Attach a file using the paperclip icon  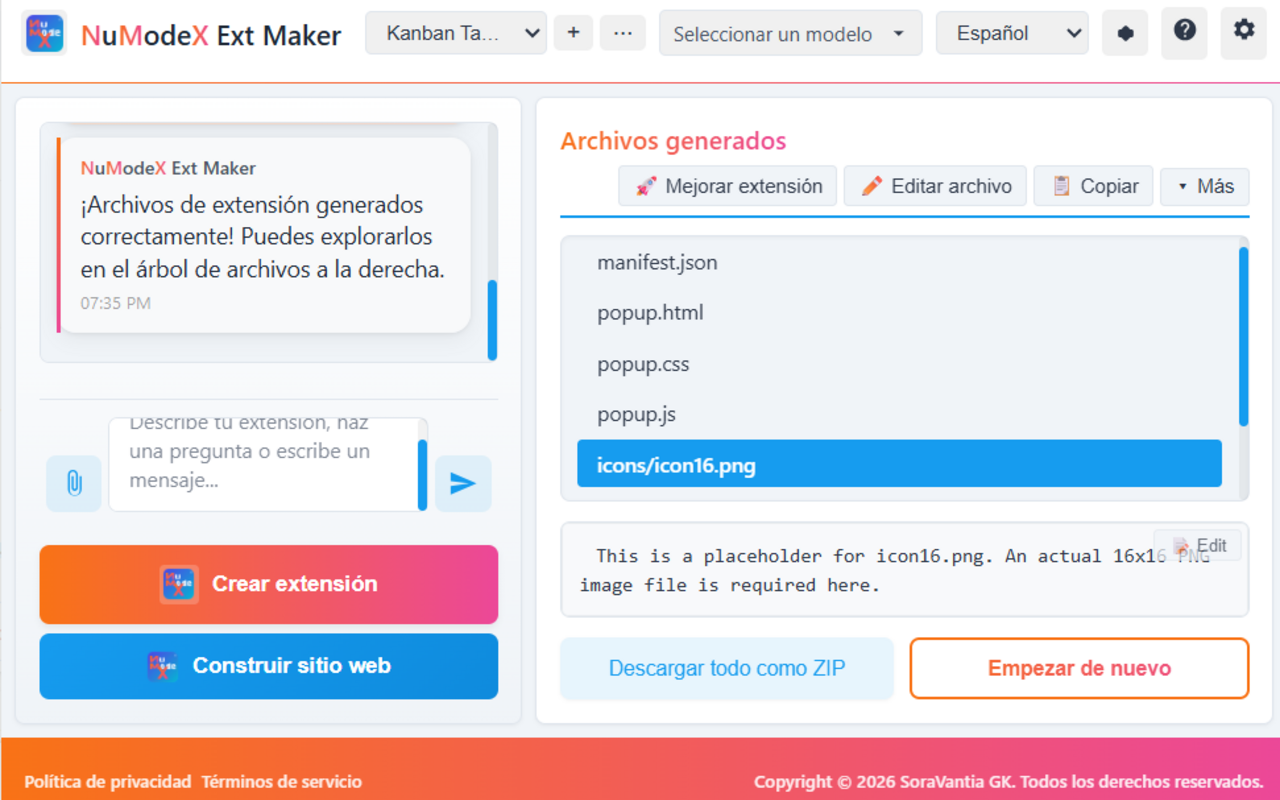point(73,483)
